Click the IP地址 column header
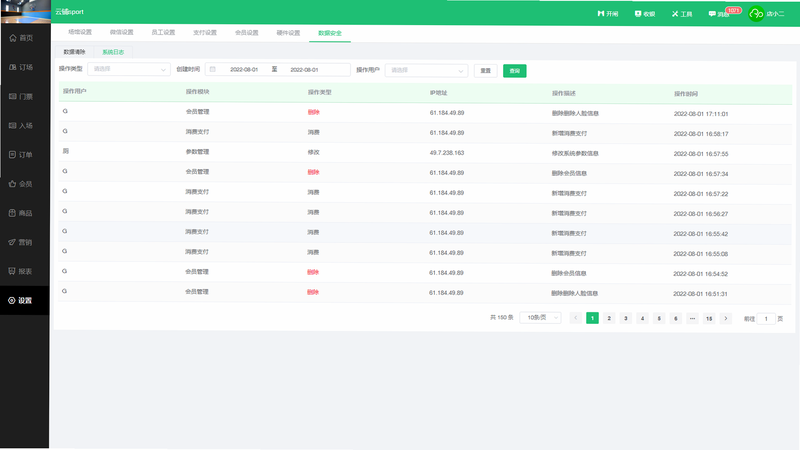This screenshot has width=800, height=450. pos(438,93)
